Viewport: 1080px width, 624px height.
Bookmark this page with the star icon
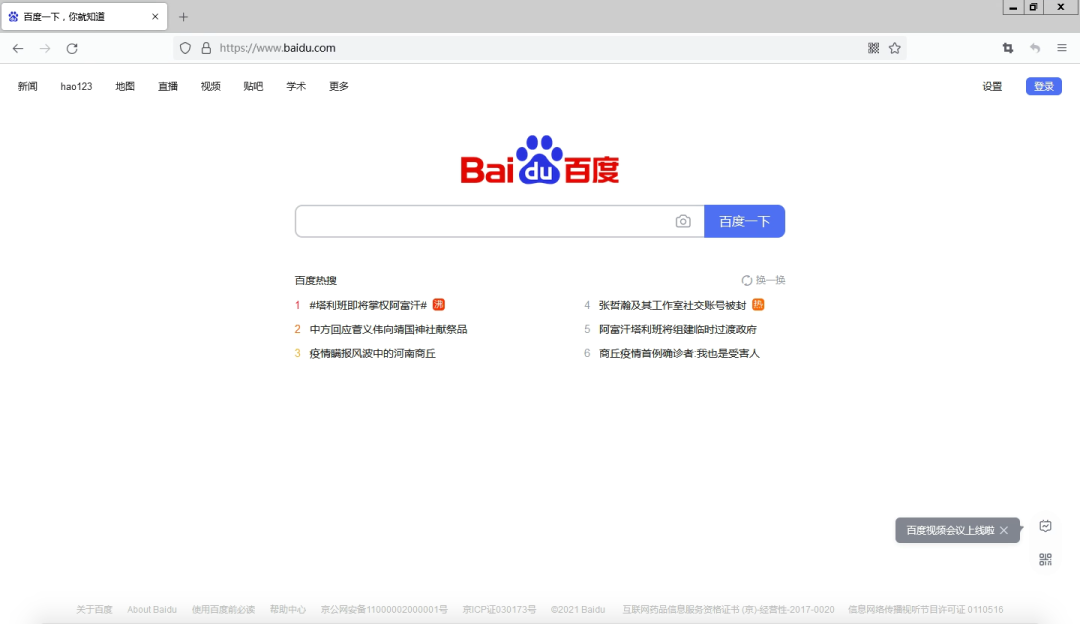coord(895,48)
